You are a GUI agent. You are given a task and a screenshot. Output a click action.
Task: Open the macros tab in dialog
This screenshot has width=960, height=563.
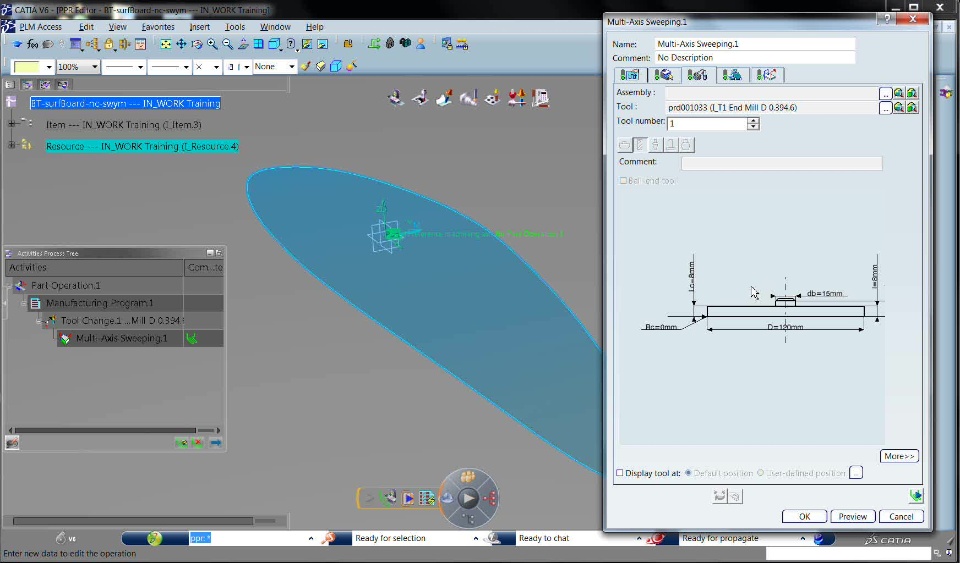click(x=766, y=75)
